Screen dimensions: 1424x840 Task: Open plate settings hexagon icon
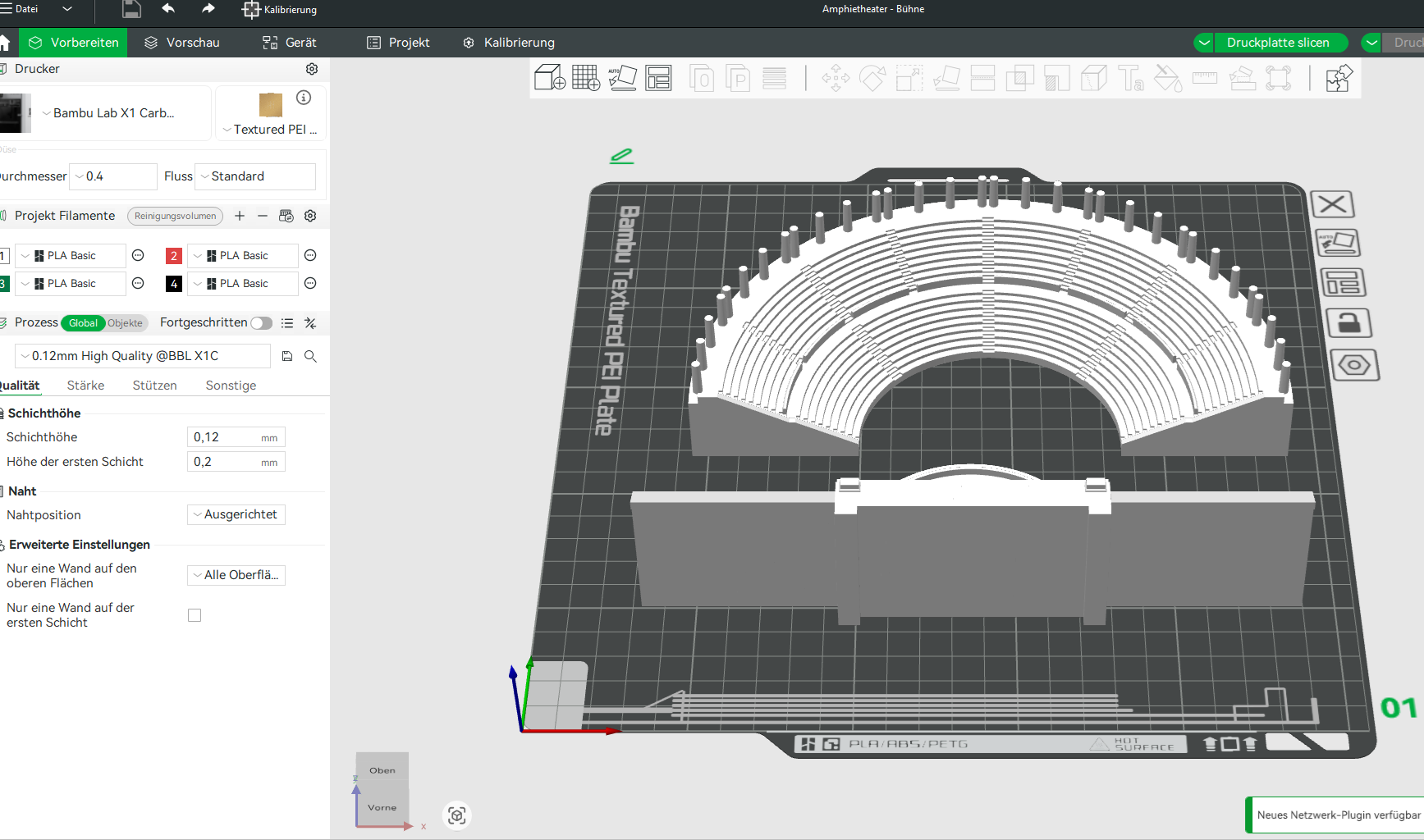[1353, 365]
